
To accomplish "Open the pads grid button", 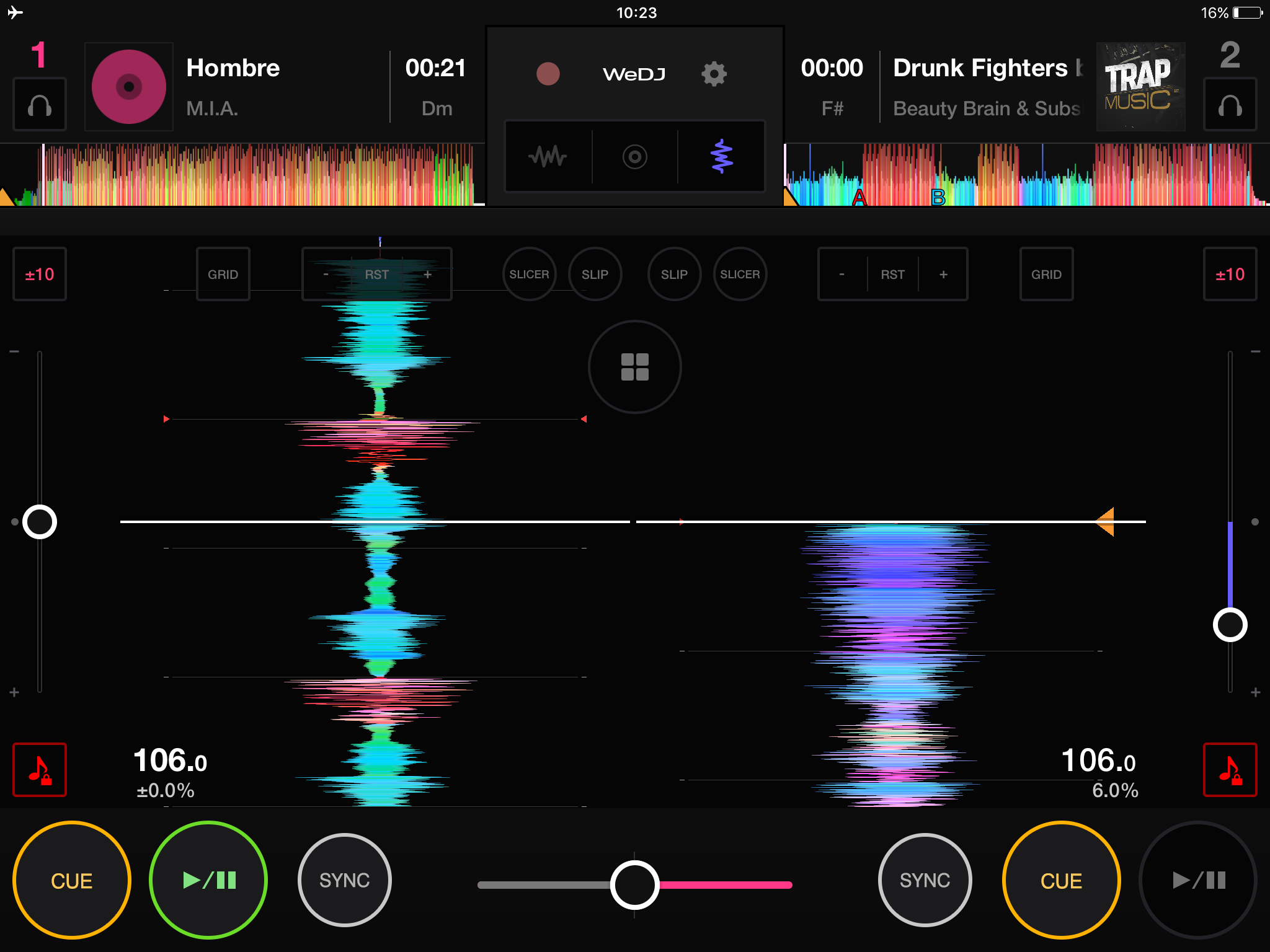I will (635, 367).
